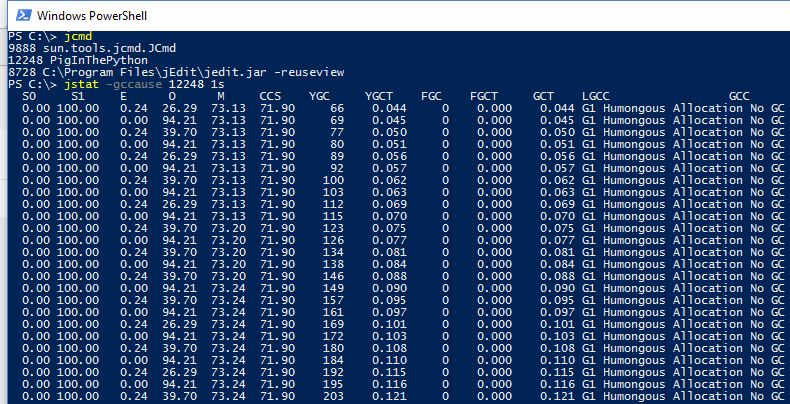
Task: Click the YGC value 89
Action: click(x=337, y=156)
